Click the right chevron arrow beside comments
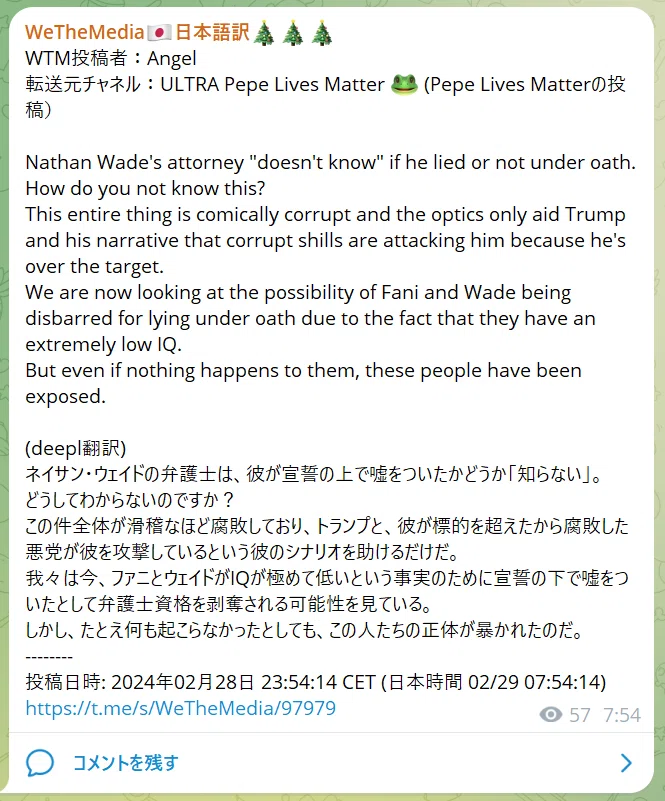665x801 pixels. 626,763
